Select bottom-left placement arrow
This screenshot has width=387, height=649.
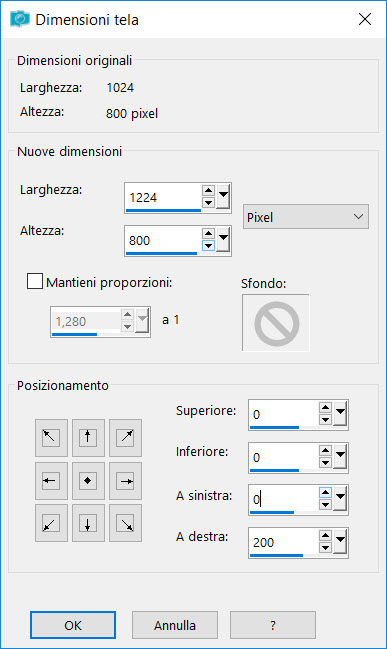click(x=51, y=523)
